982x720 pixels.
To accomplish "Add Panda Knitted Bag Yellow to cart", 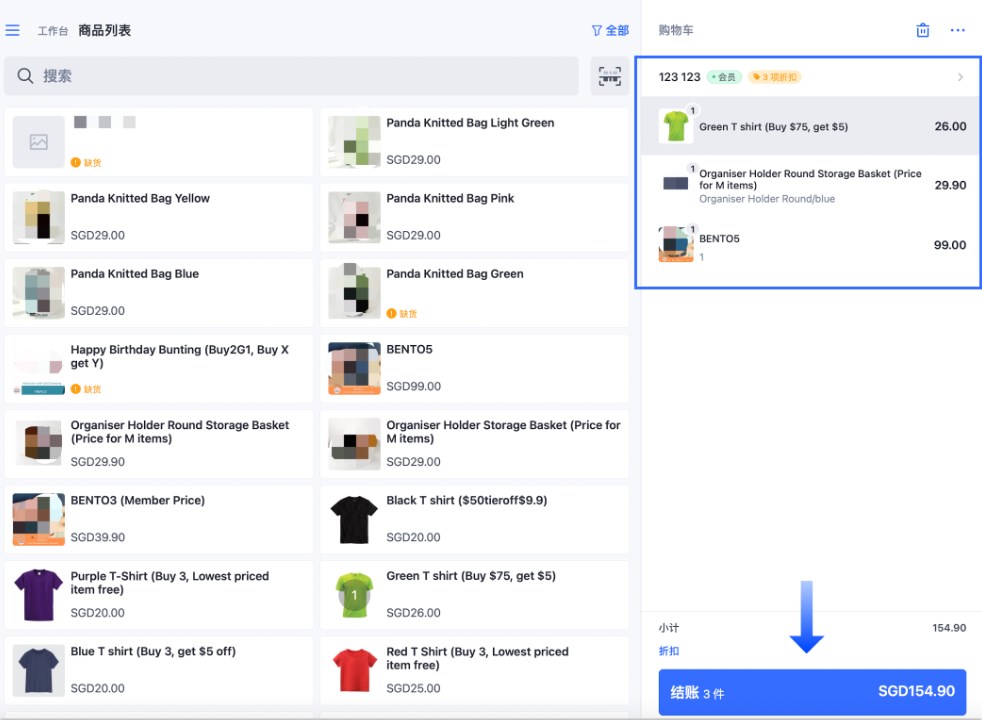I will point(158,217).
